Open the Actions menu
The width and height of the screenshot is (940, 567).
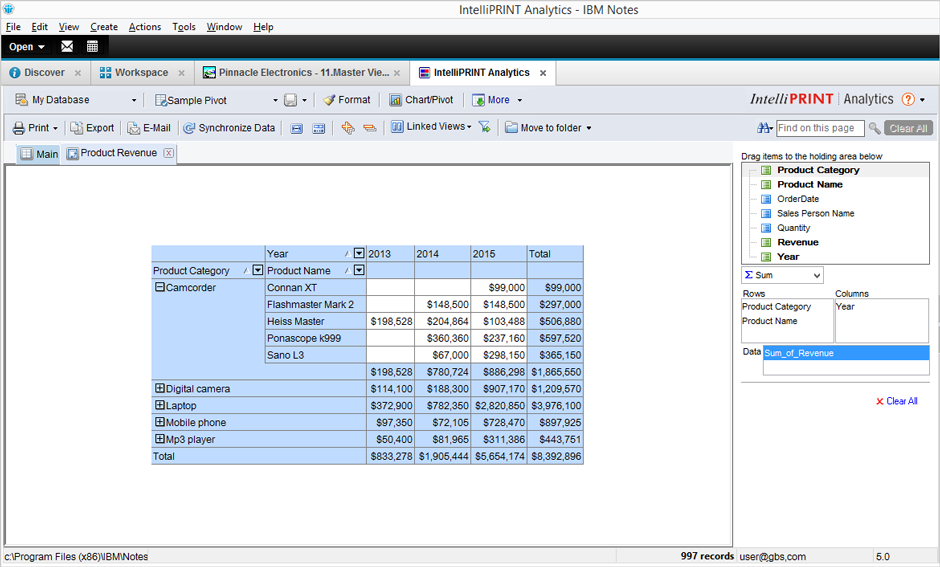pos(145,27)
